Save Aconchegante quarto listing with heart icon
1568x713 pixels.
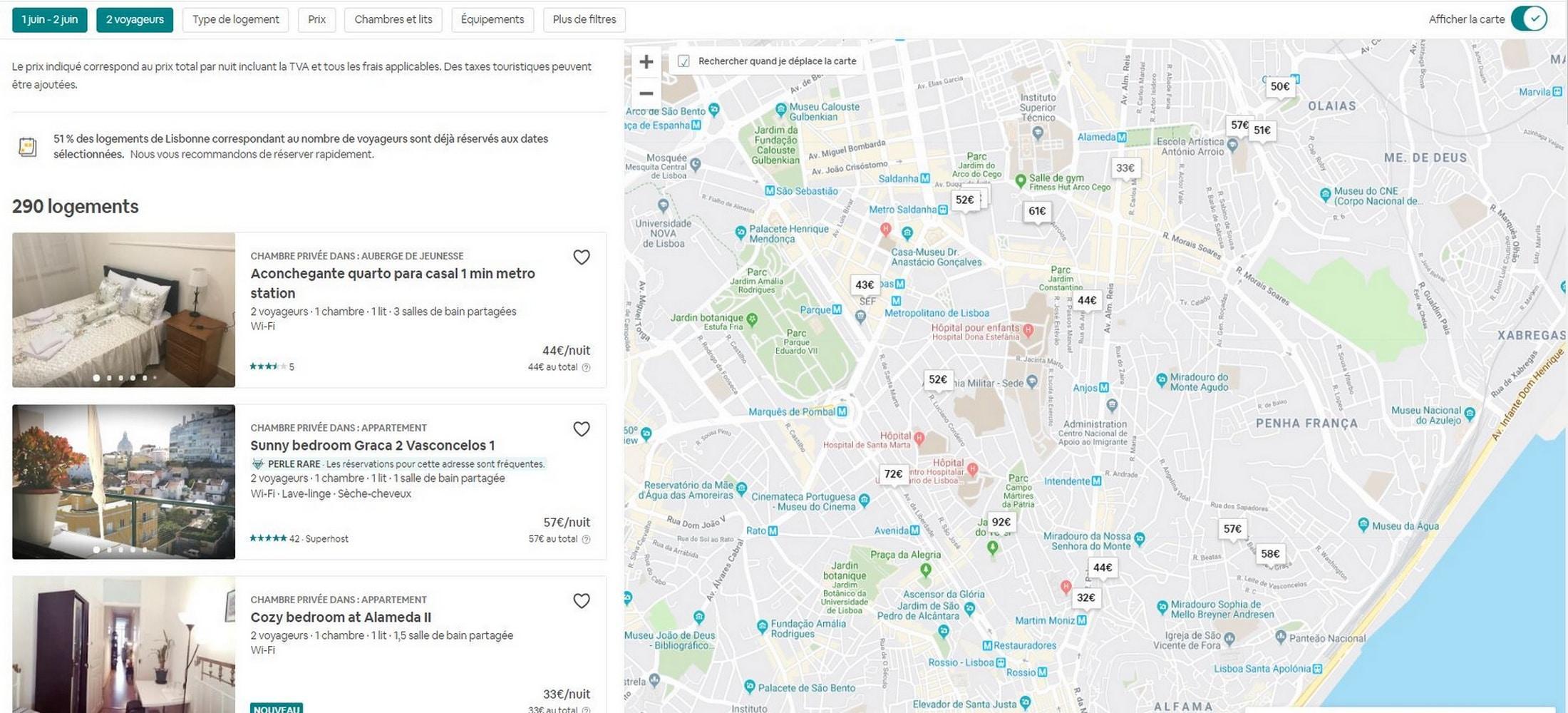(582, 257)
